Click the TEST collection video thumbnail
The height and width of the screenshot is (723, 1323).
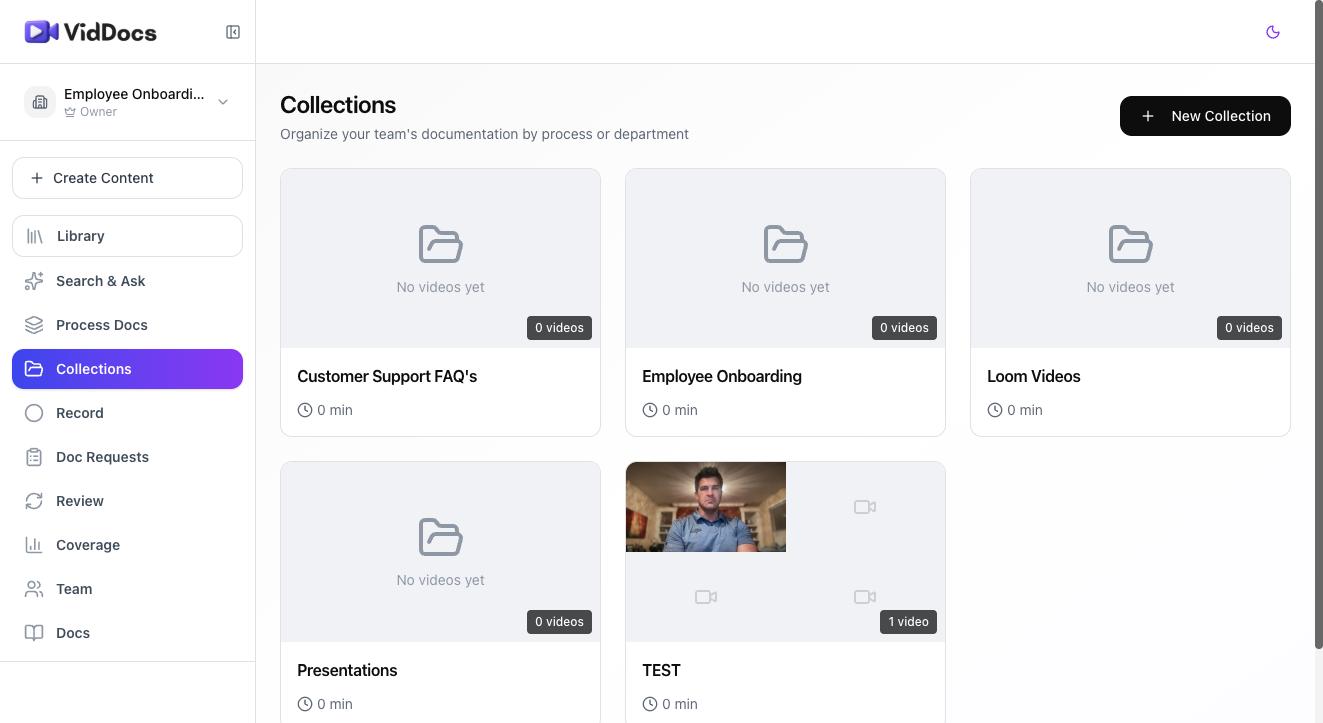tap(706, 507)
